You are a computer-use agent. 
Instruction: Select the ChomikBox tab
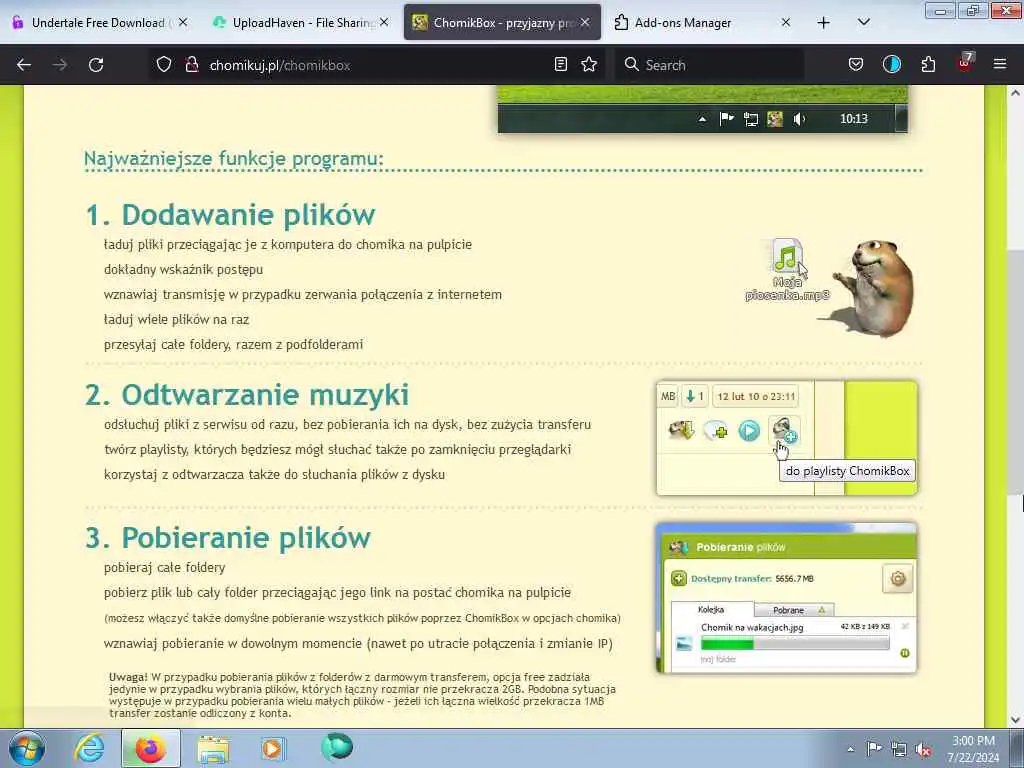502,23
